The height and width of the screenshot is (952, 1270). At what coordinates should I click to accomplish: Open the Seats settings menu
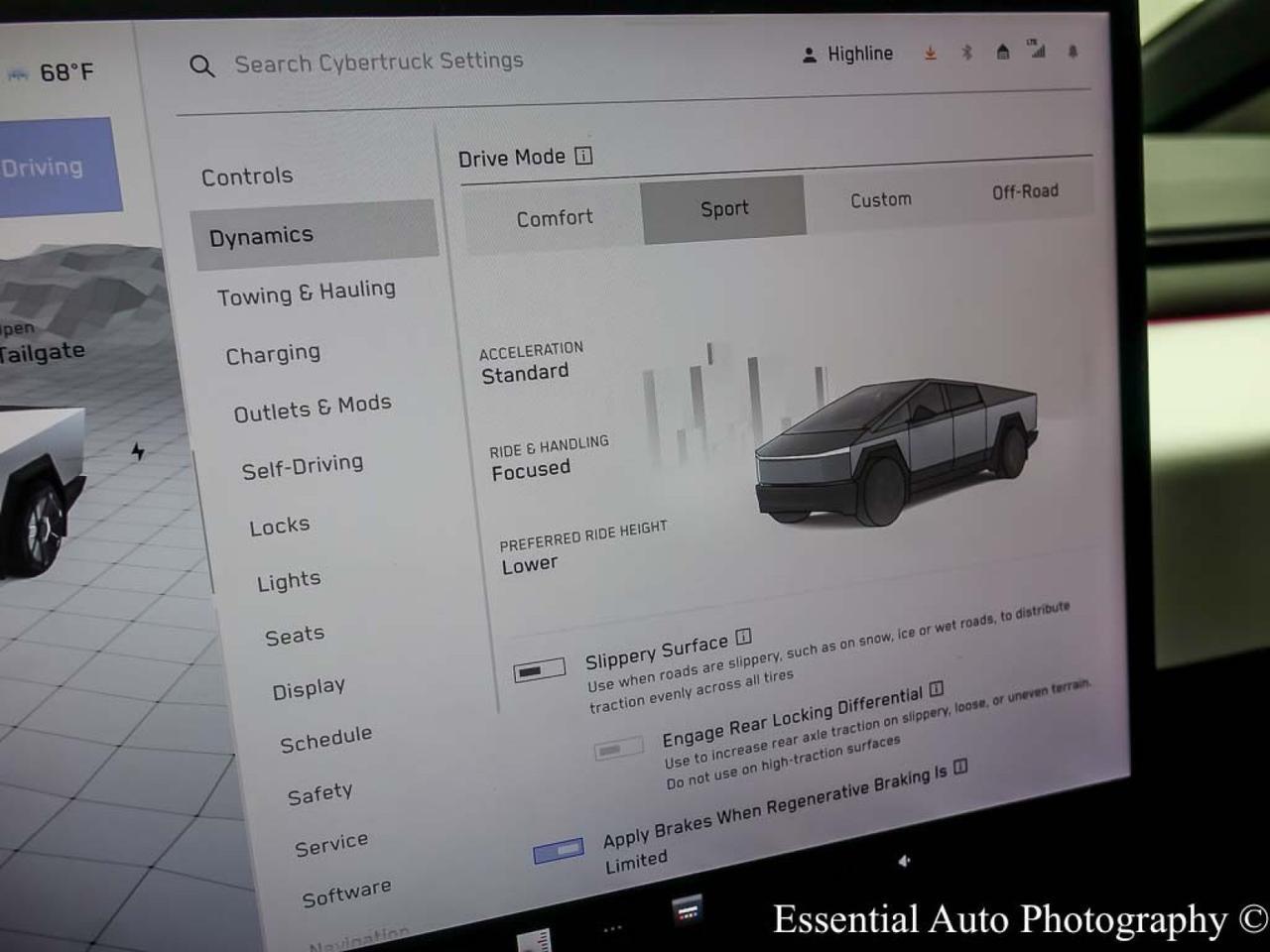pos(295,636)
